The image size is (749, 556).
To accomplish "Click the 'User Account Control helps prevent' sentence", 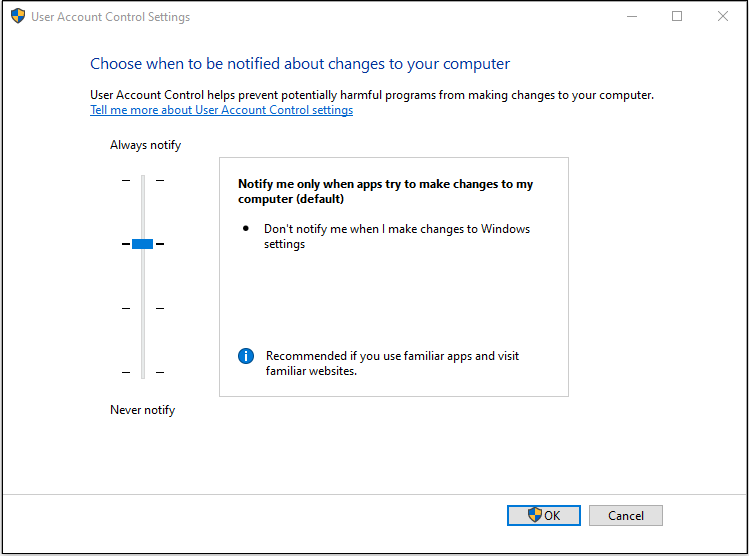I will 372,95.
